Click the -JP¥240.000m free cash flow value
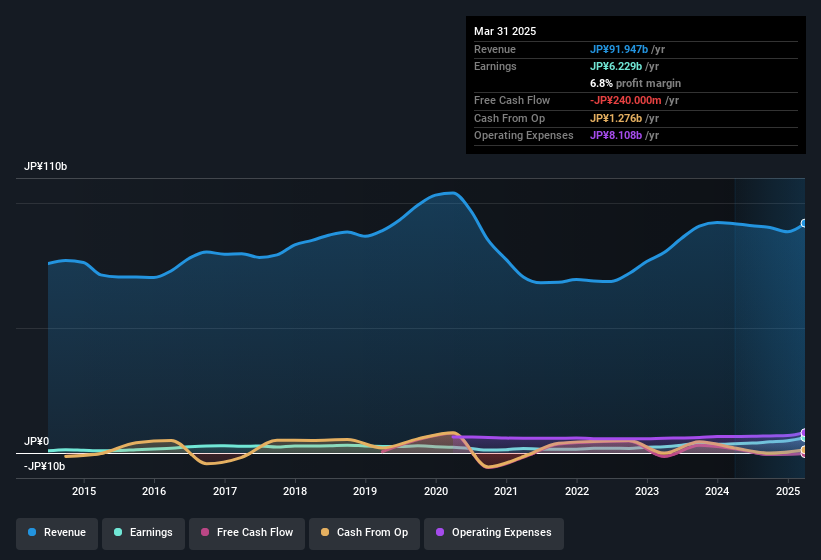 coord(626,100)
